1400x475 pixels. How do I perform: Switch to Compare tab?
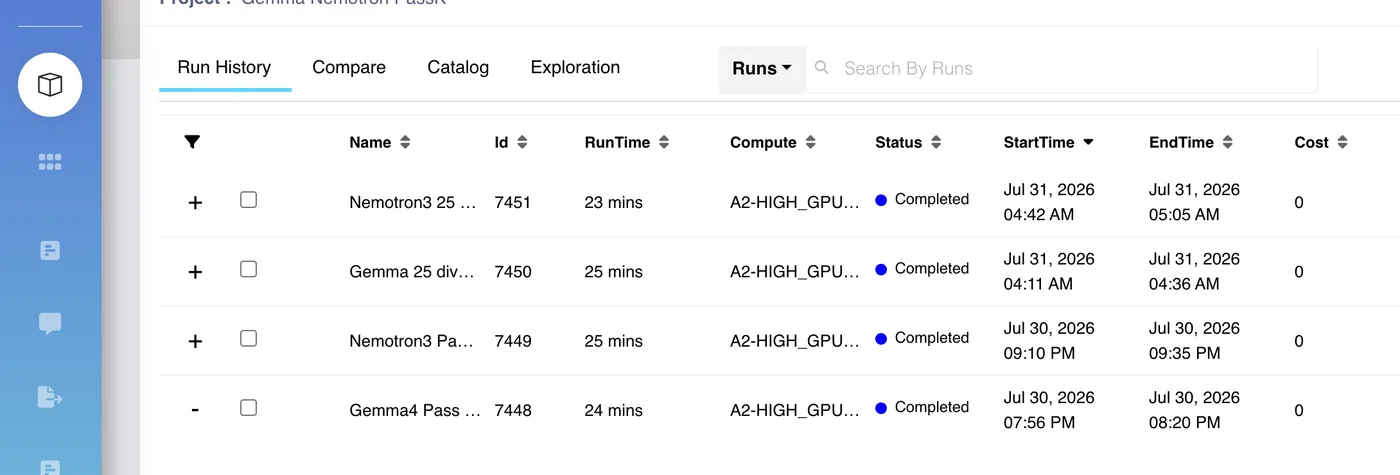coord(349,67)
